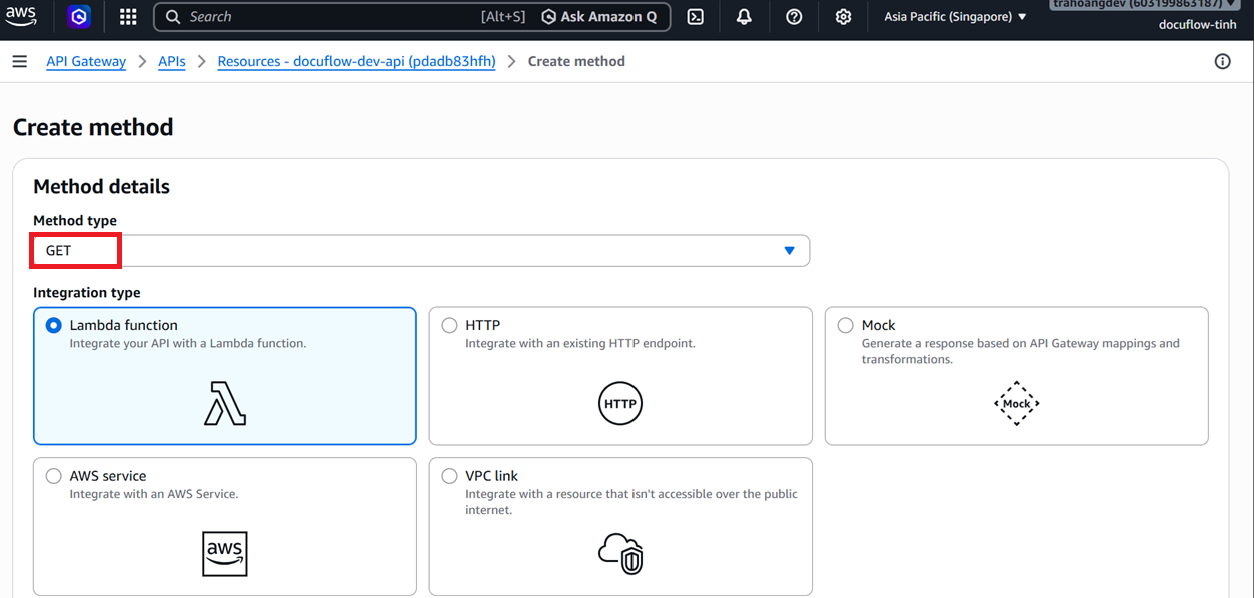The width and height of the screenshot is (1255, 598).
Task: Go to API Gateway breadcrumb
Action: pos(86,62)
